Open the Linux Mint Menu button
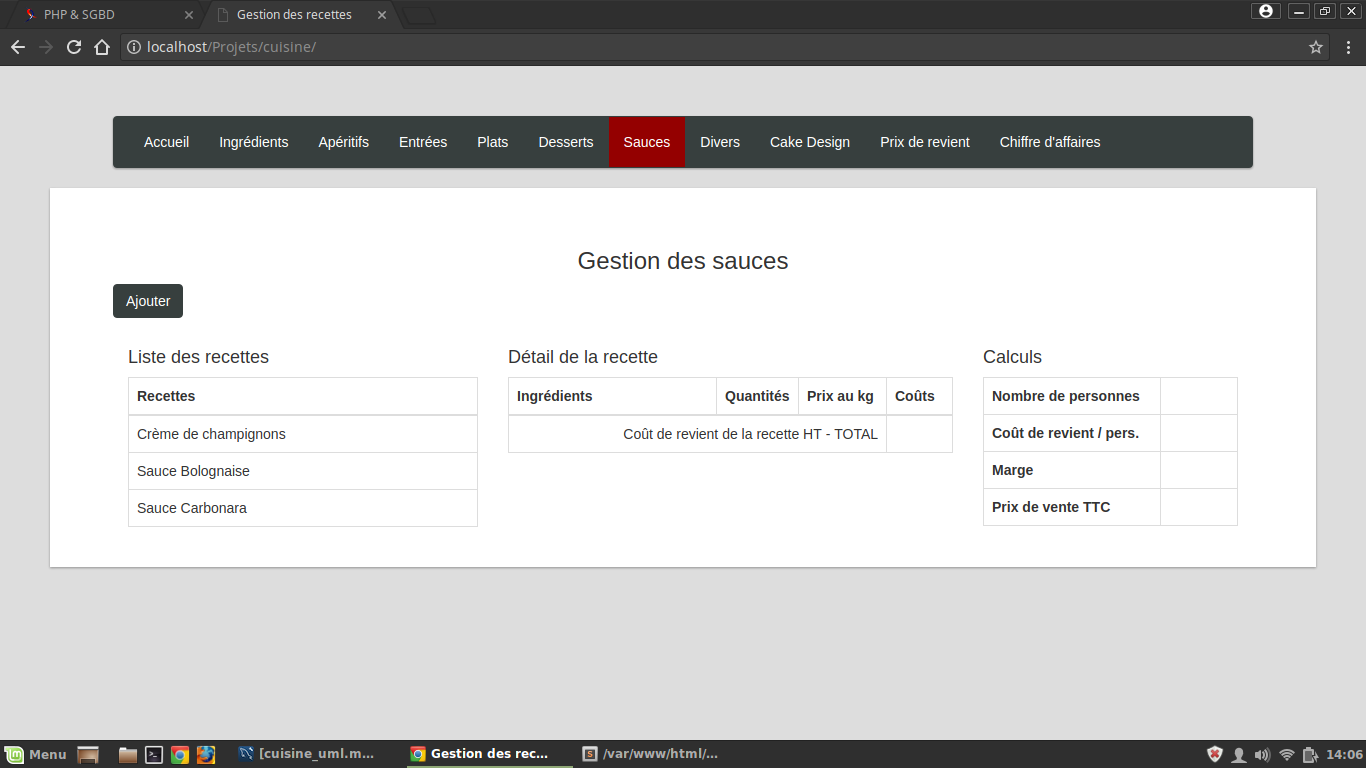Screen dimensions: 1366x768 click(35, 754)
